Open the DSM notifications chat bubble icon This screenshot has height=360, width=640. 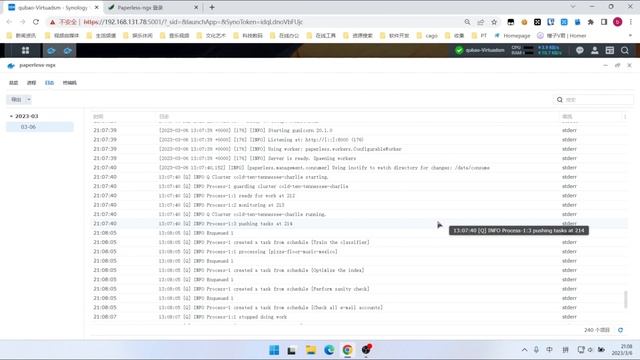point(580,50)
